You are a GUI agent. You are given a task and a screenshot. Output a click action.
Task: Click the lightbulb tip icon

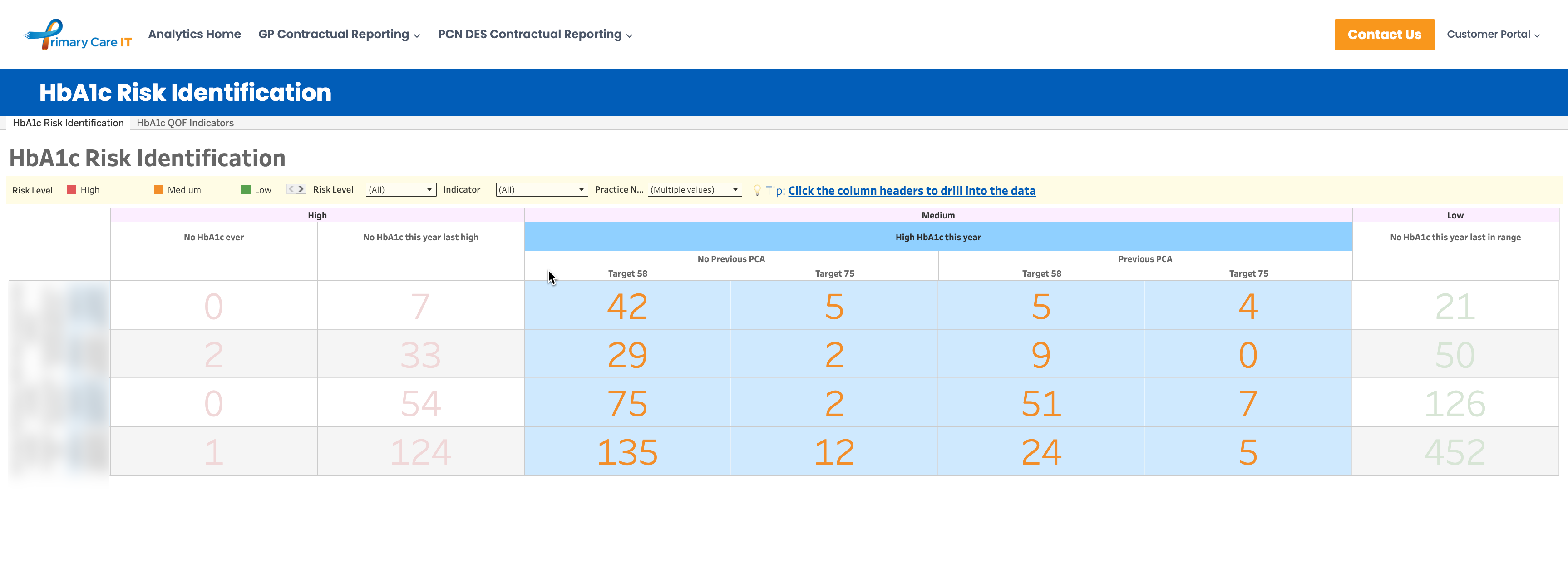[x=757, y=191]
